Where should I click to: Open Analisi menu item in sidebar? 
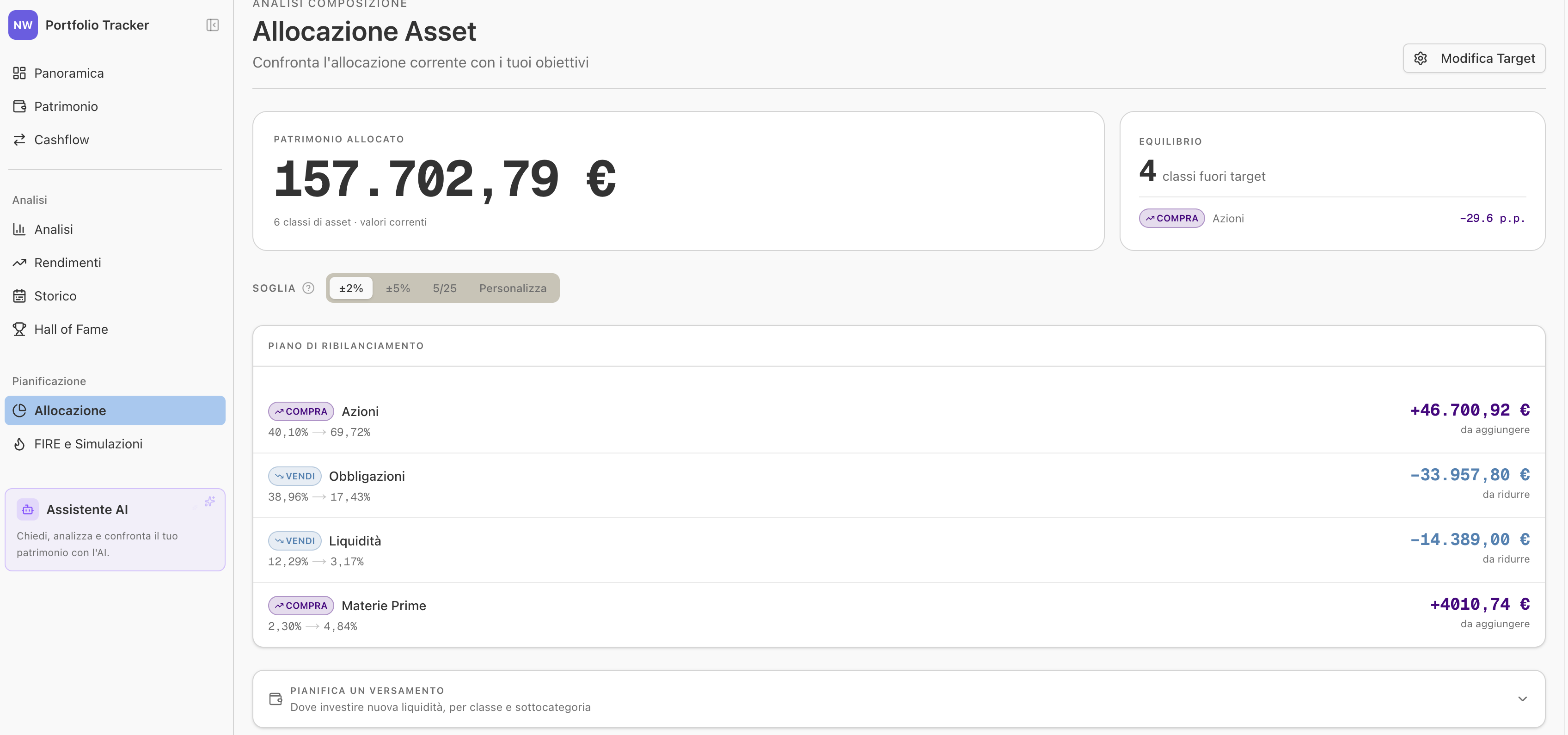pos(115,229)
